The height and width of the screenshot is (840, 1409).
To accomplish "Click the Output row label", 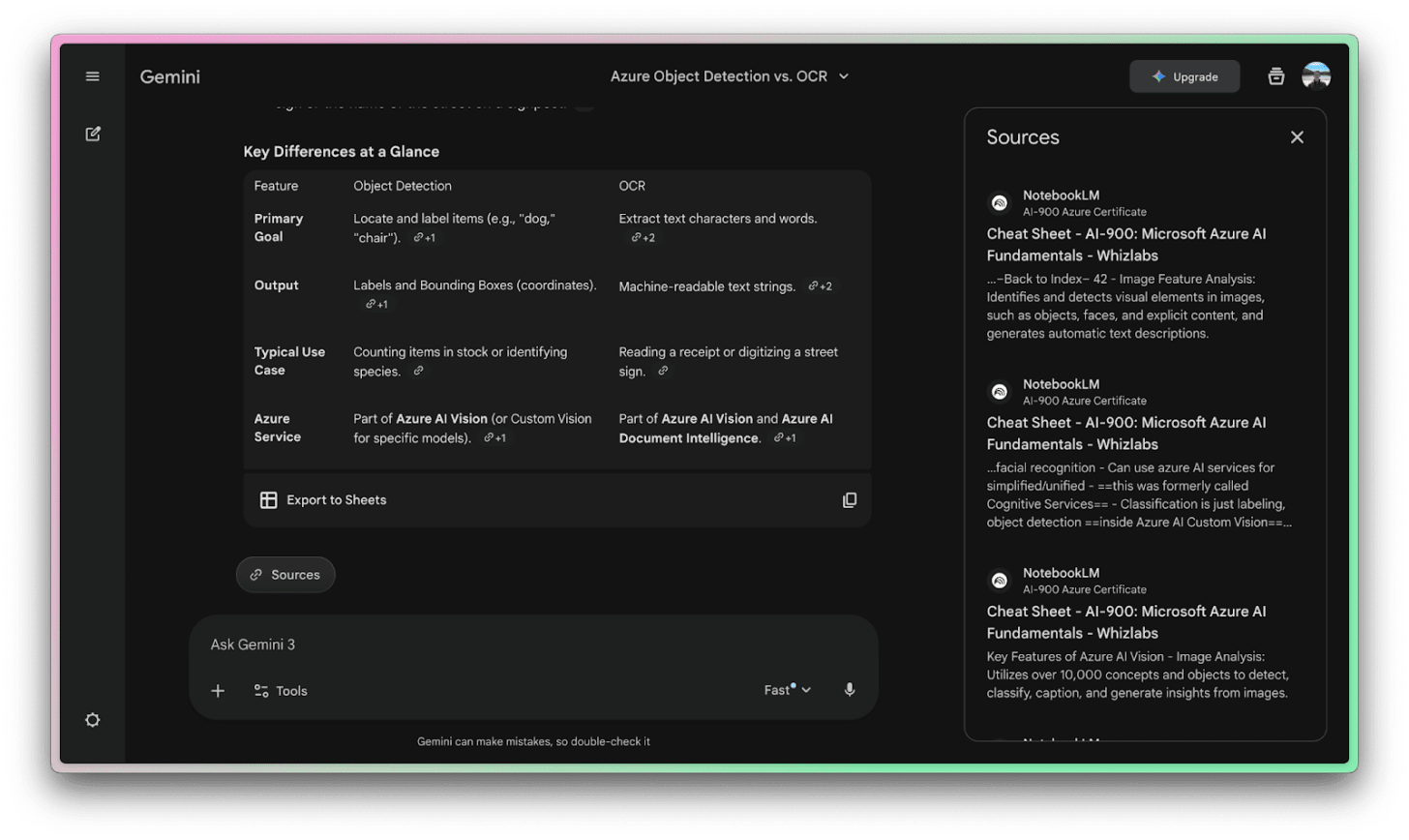I will 276,285.
